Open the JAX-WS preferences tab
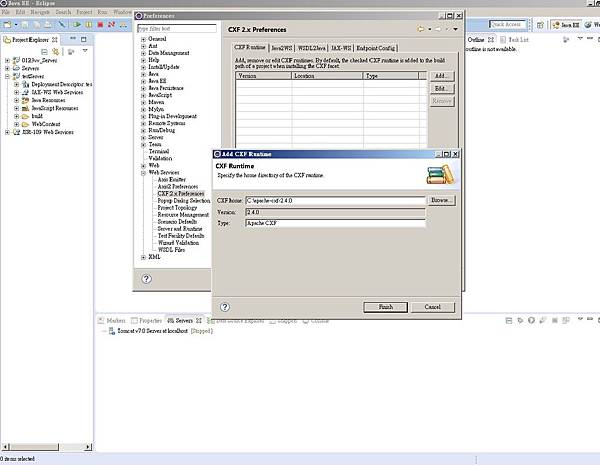 tap(341, 48)
